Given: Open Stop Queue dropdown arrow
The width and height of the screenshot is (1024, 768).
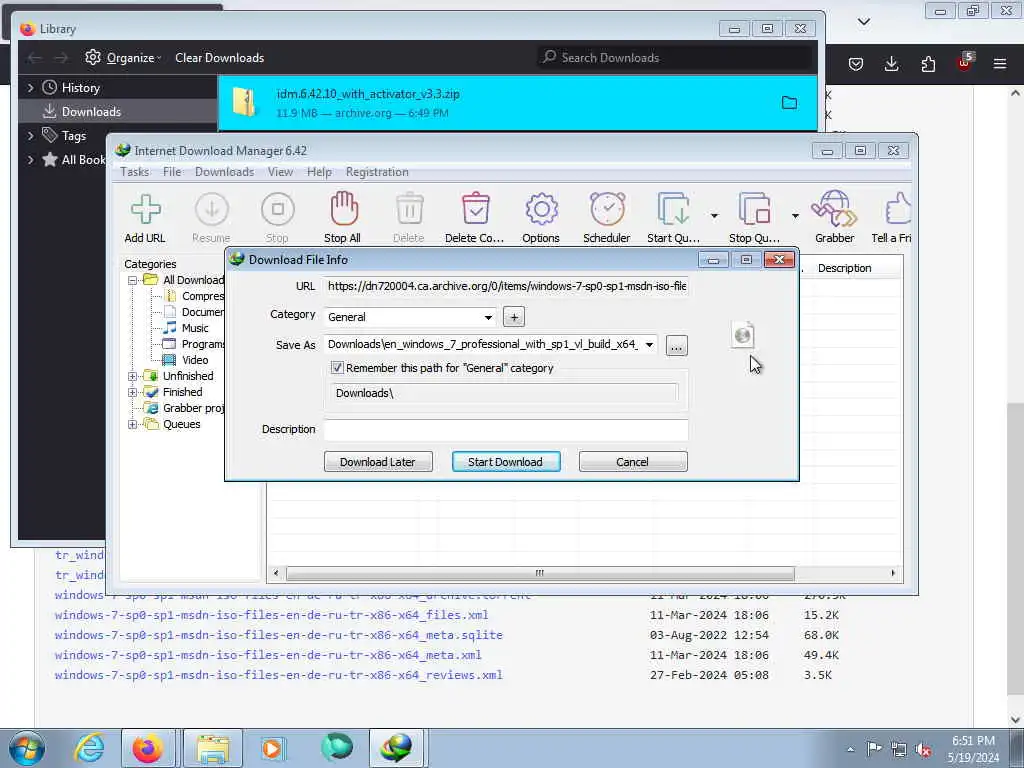Looking at the screenshot, I should [795, 216].
